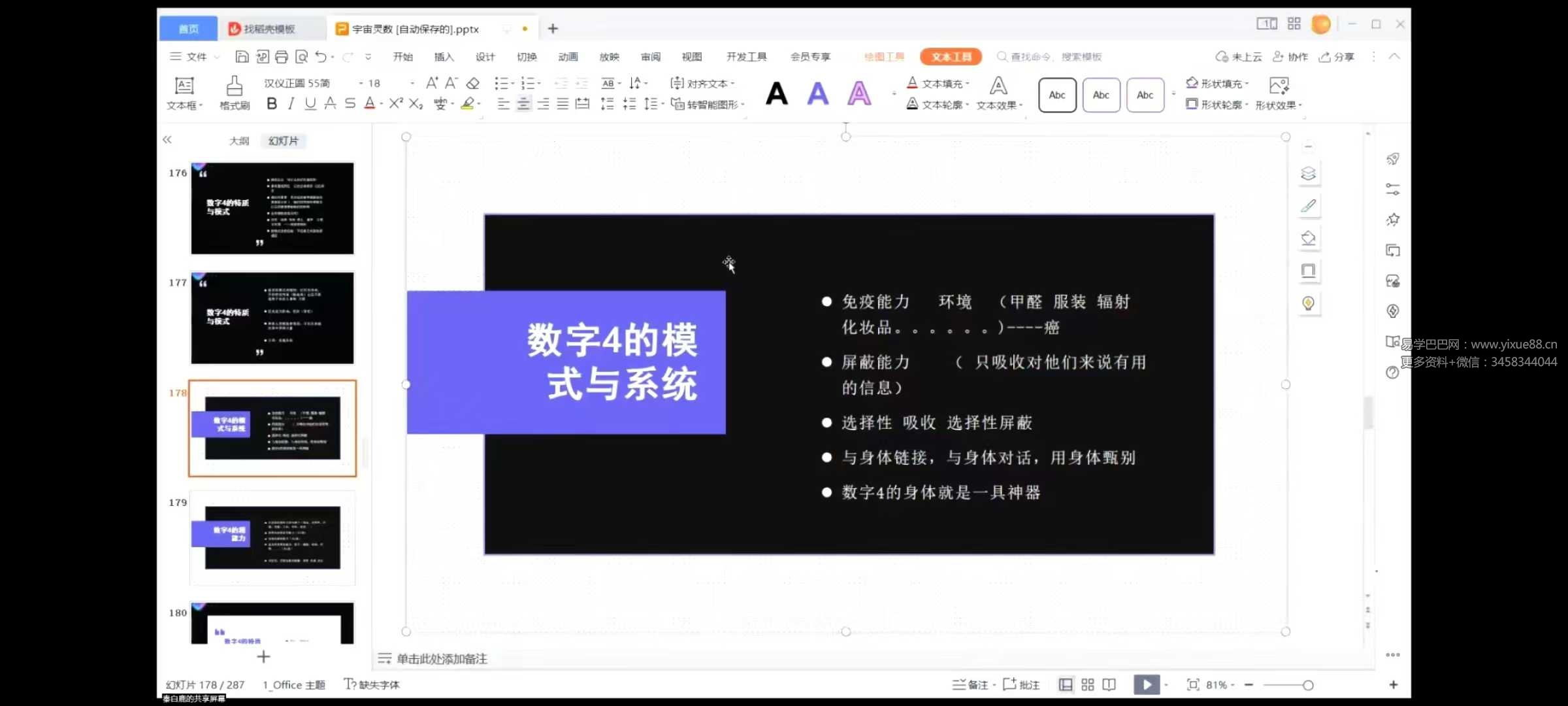Start slideshow with the play button
This screenshot has width=1568, height=706.
1147,684
